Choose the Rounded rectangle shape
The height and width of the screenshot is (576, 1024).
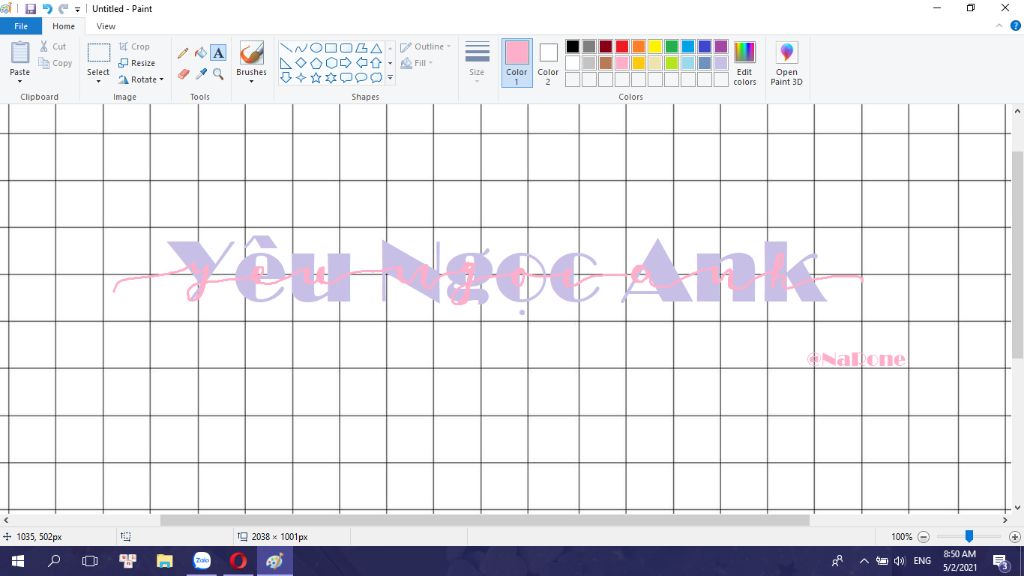346,48
